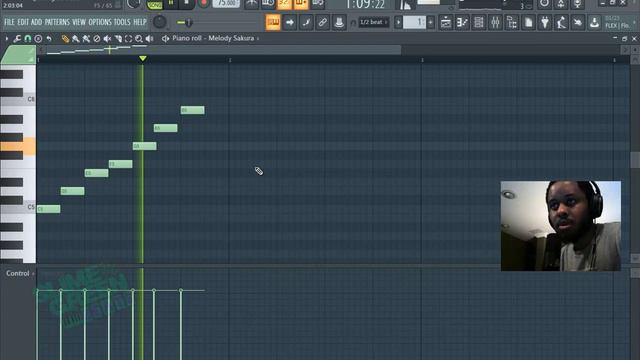Select the Slice tool

point(118,39)
